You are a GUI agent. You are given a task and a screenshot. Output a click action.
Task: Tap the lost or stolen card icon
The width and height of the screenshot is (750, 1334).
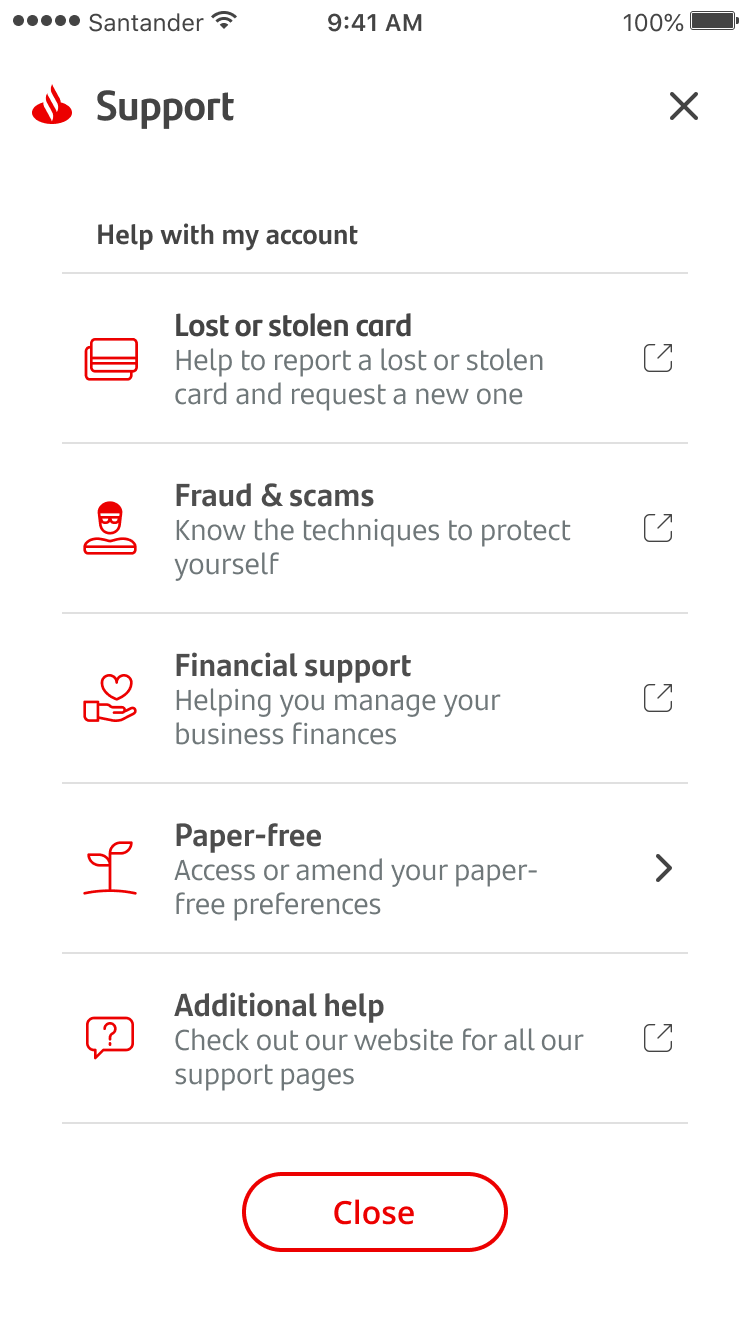[x=110, y=359]
